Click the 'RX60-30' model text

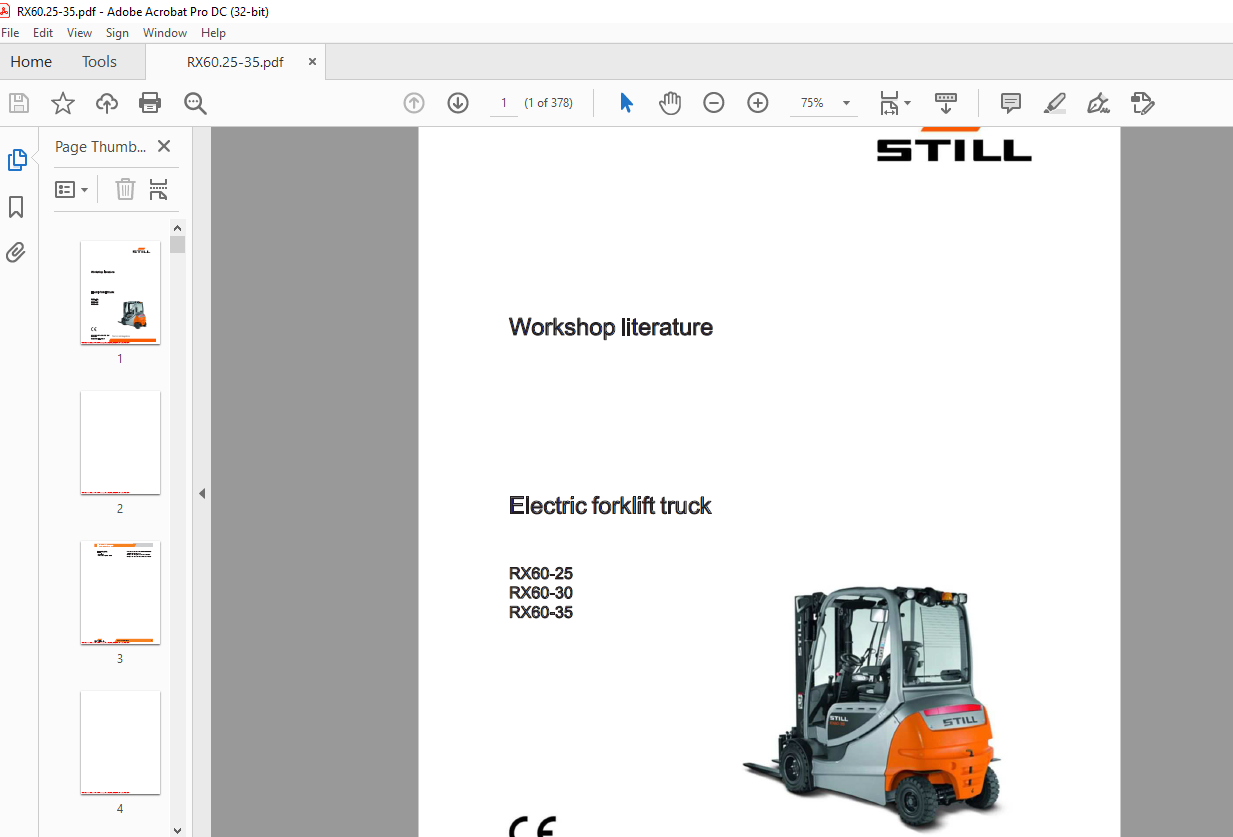pyautogui.click(x=541, y=593)
